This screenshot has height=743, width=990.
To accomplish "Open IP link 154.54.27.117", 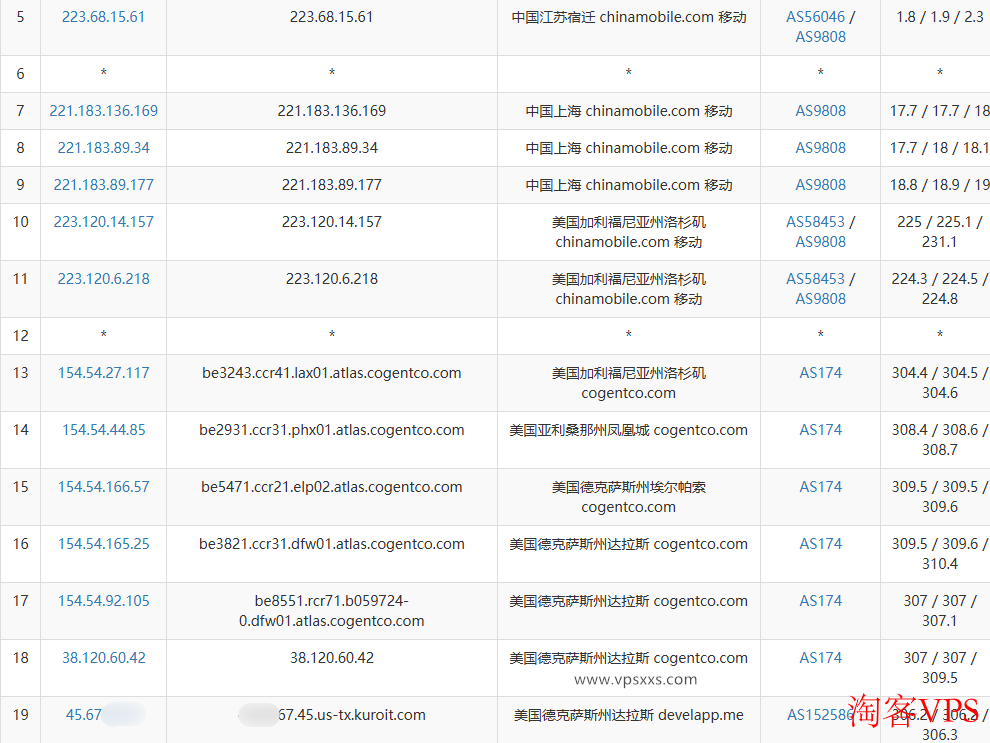I will [x=104, y=373].
